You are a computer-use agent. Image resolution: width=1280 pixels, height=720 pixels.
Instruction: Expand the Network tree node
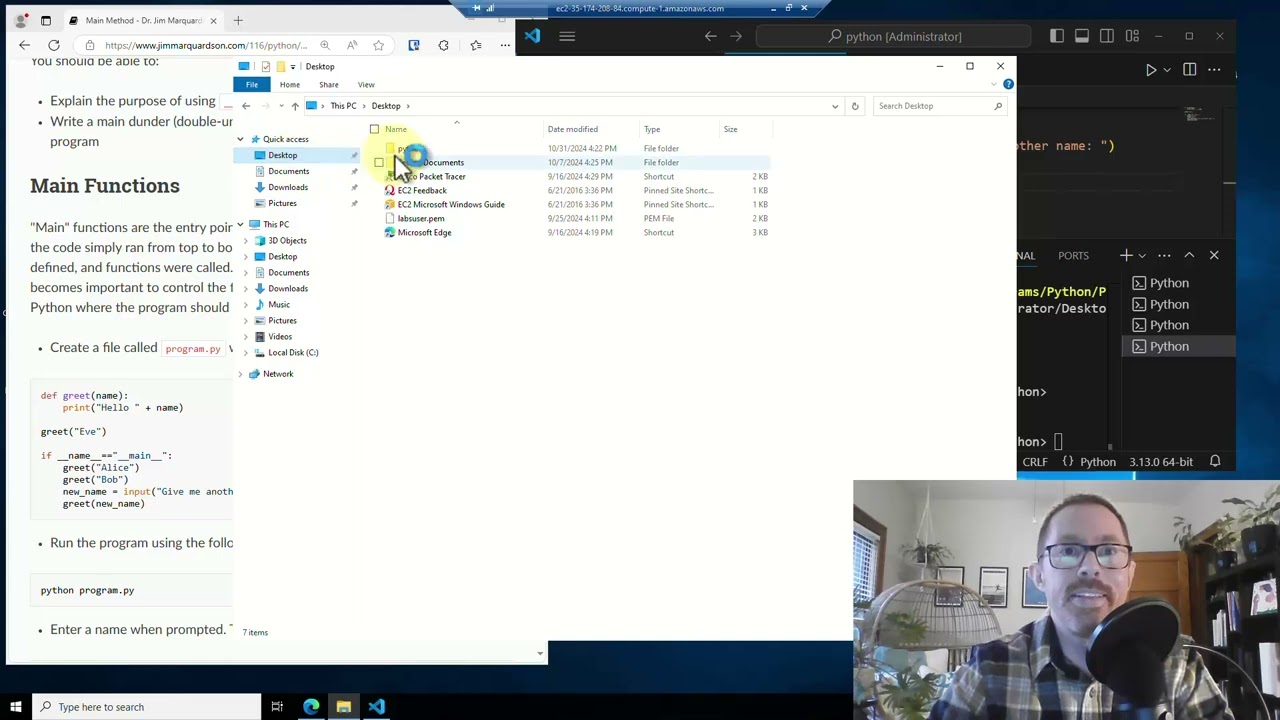[240, 374]
